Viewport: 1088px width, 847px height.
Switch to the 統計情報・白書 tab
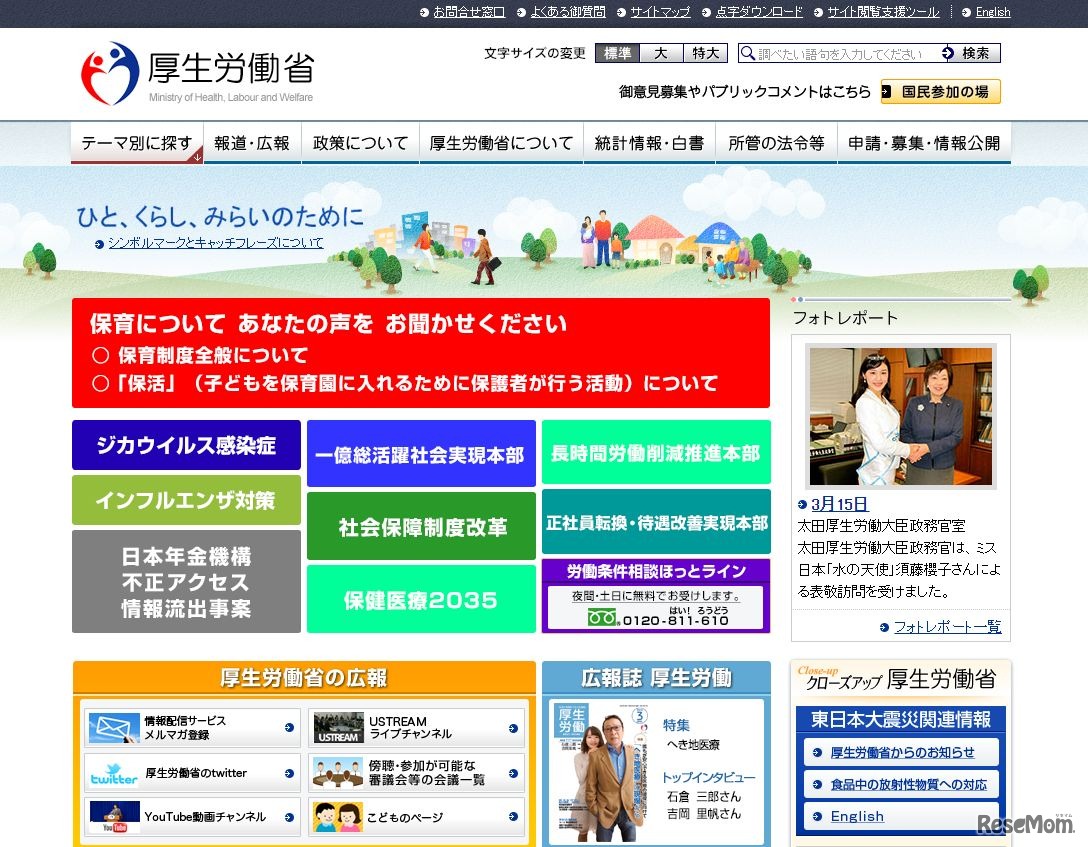pos(647,142)
